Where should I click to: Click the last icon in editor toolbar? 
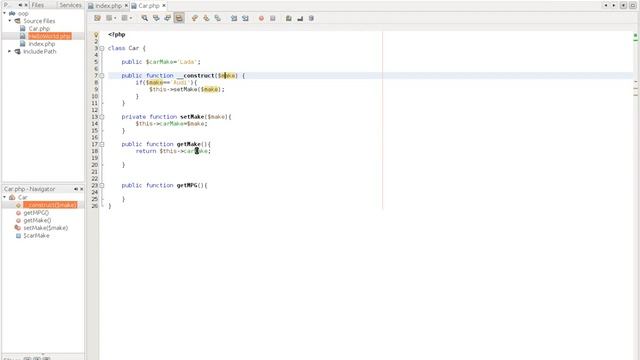[x=311, y=18]
